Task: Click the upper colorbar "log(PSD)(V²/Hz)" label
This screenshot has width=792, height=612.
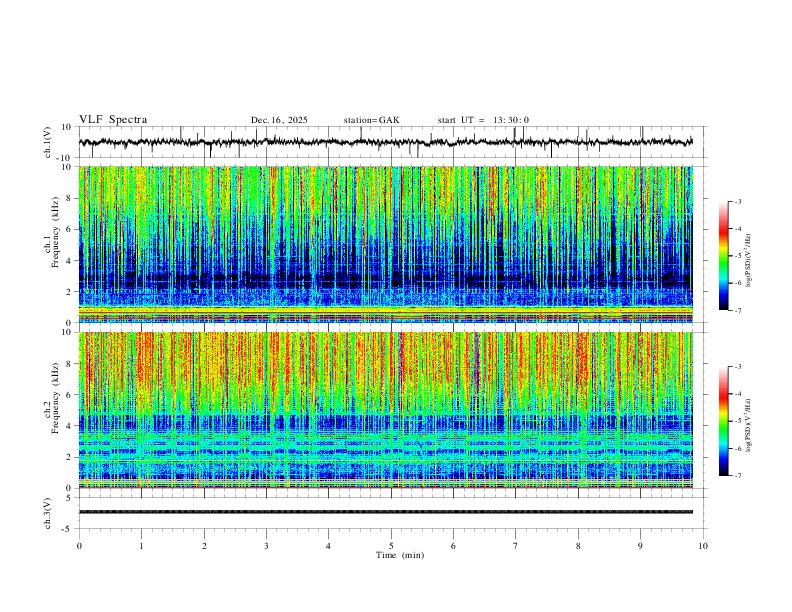Action: pyautogui.click(x=749, y=261)
